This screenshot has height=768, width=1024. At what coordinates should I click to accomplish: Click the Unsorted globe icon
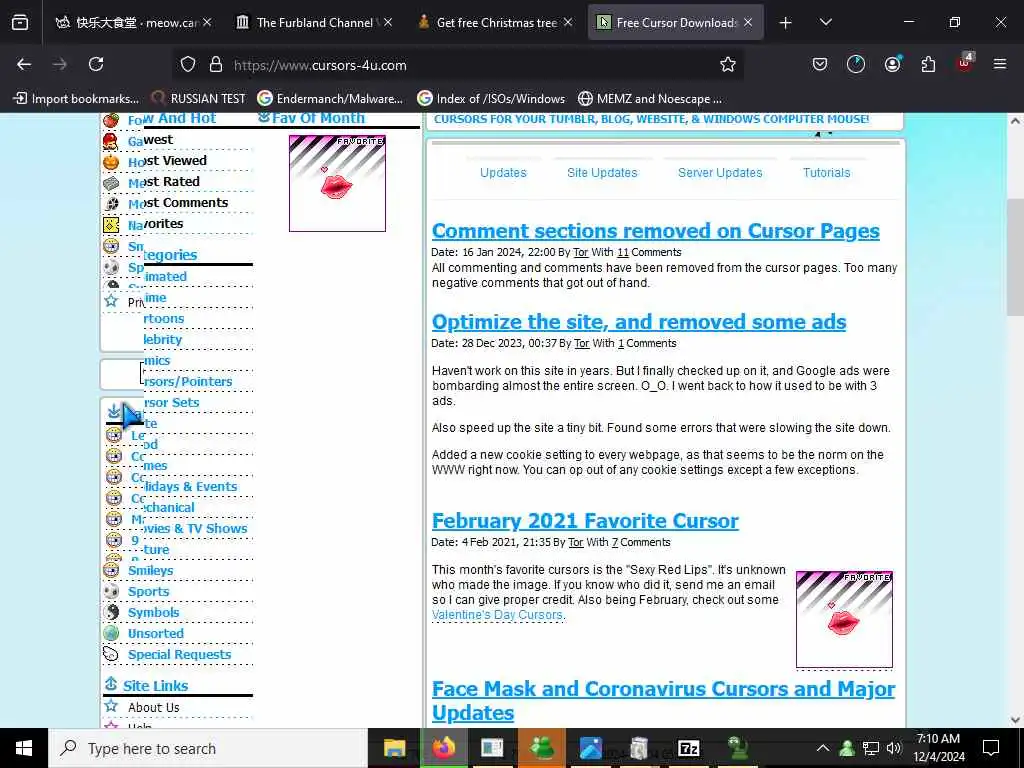coord(112,633)
